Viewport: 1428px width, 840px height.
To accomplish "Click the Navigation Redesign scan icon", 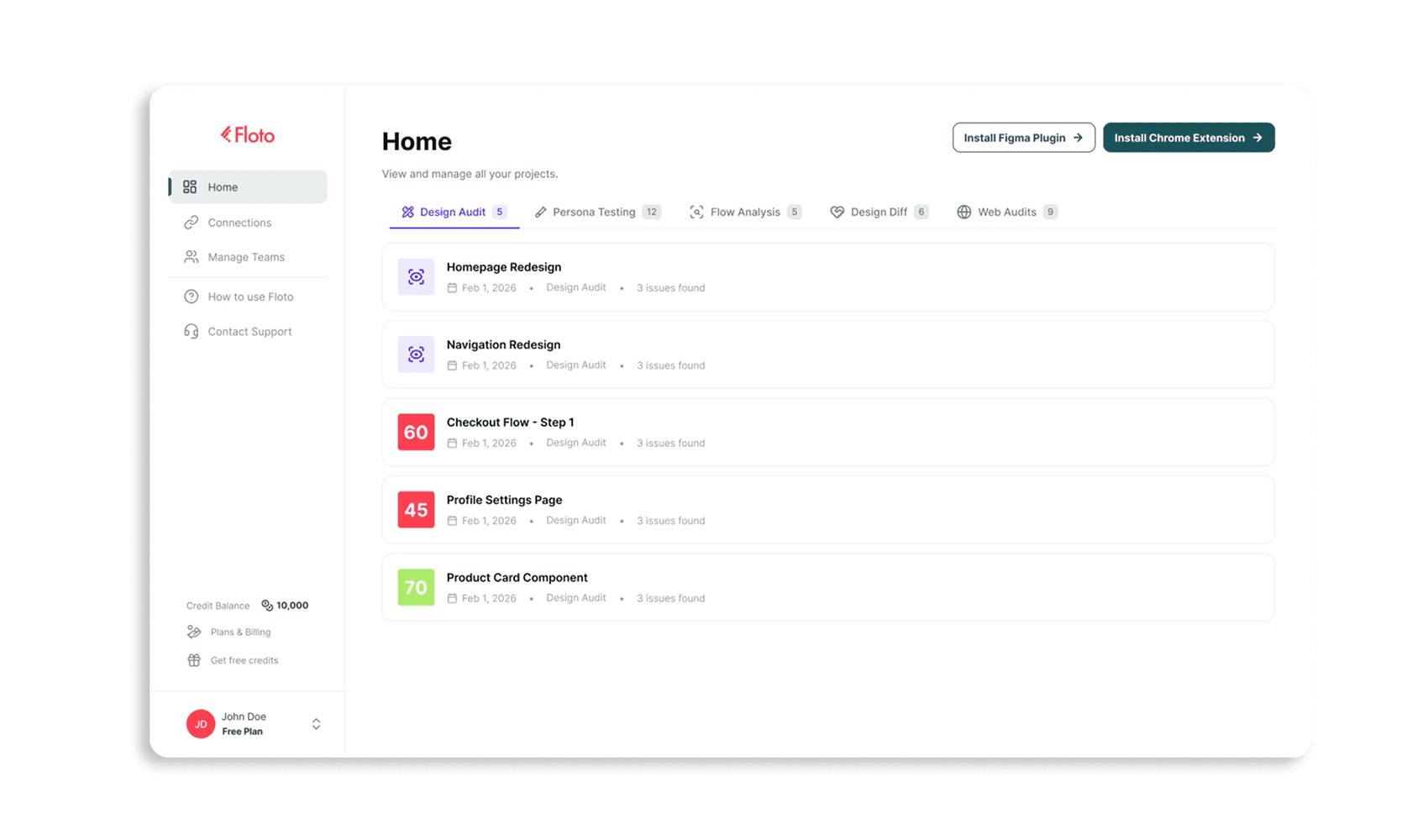I will coord(416,354).
